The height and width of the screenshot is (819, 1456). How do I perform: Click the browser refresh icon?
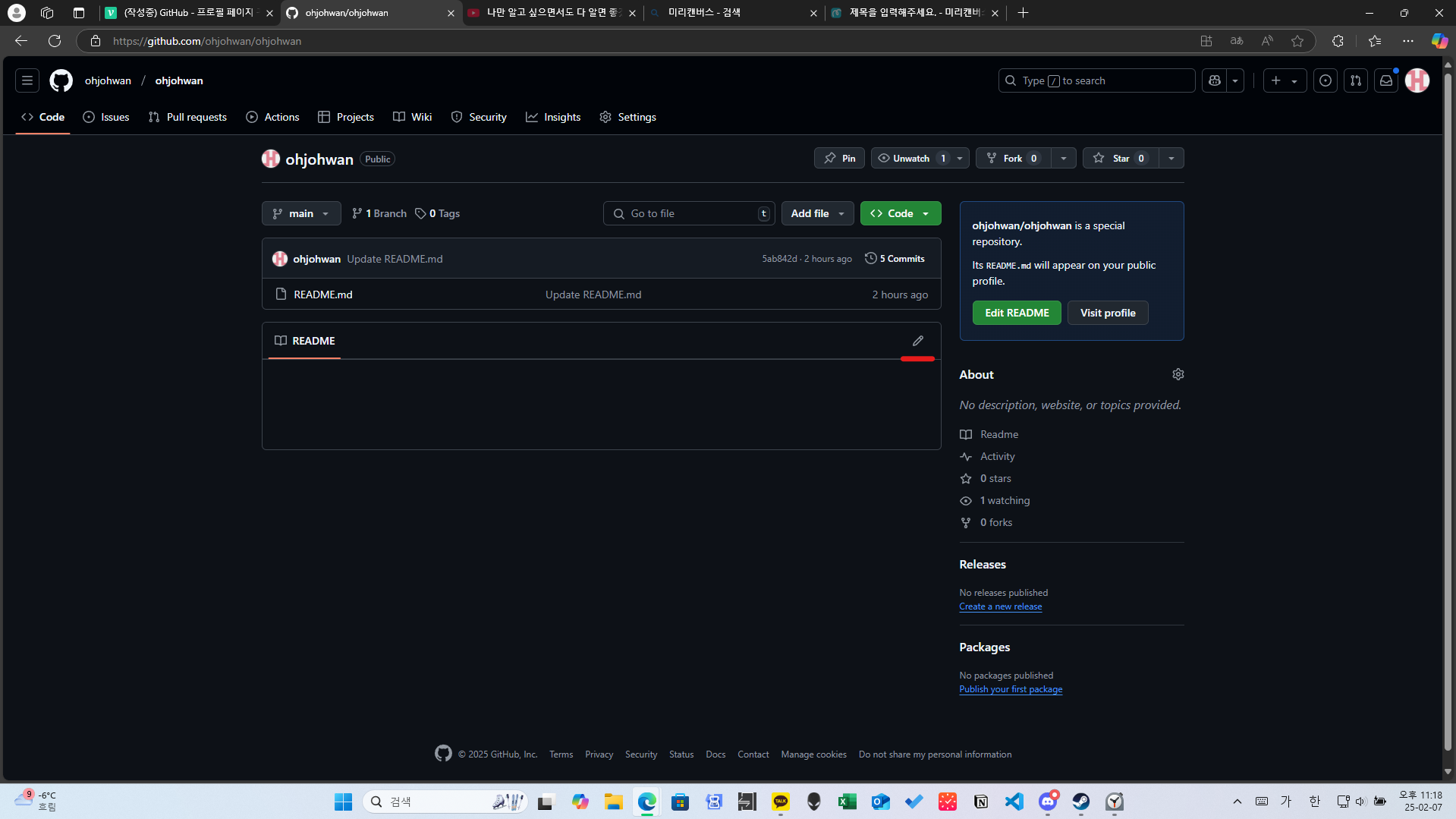(x=55, y=41)
